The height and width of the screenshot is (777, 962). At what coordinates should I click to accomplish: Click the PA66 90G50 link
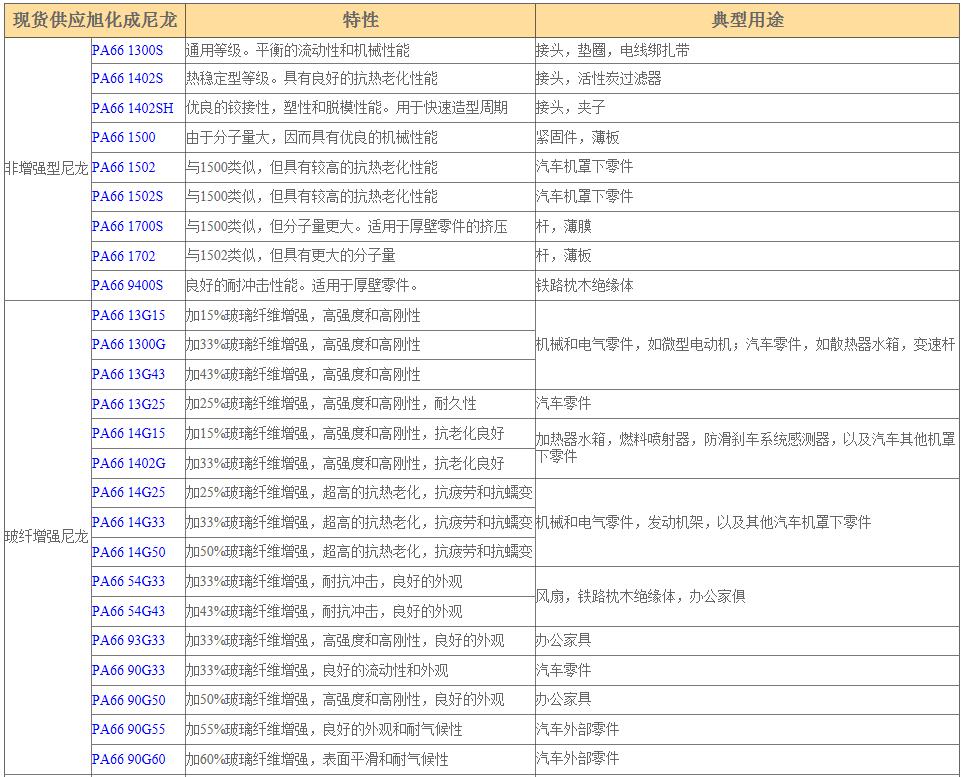coord(128,700)
